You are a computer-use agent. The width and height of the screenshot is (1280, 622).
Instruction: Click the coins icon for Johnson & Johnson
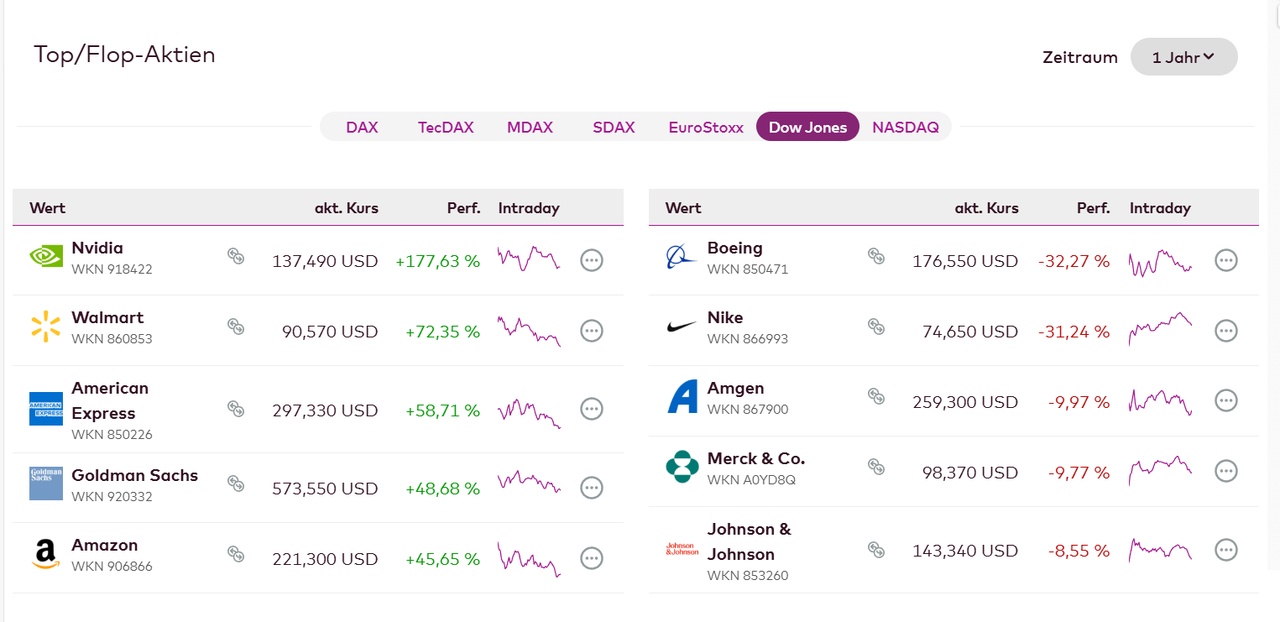click(876, 549)
